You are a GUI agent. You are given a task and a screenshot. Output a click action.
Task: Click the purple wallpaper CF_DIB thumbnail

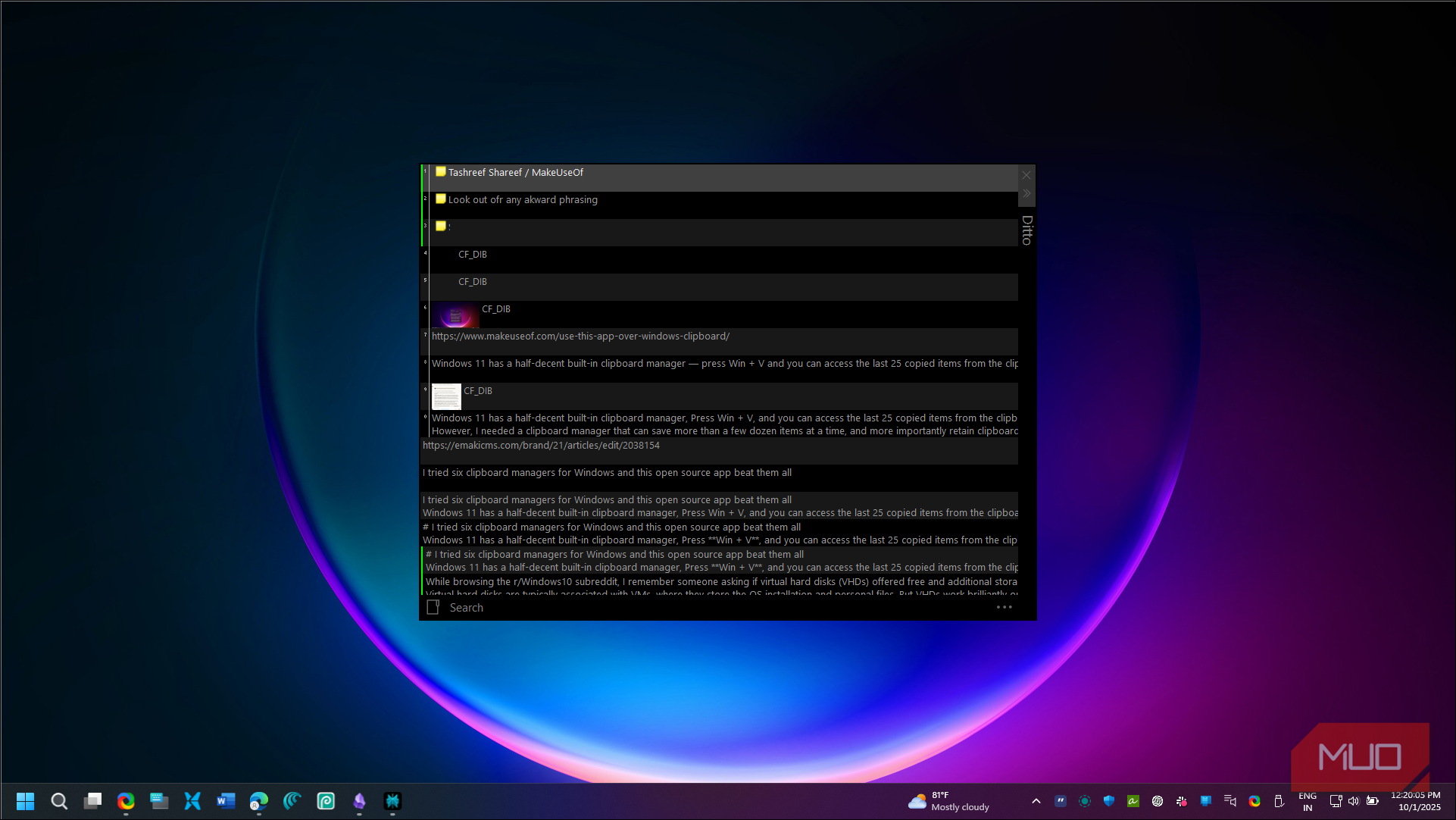[455, 315]
